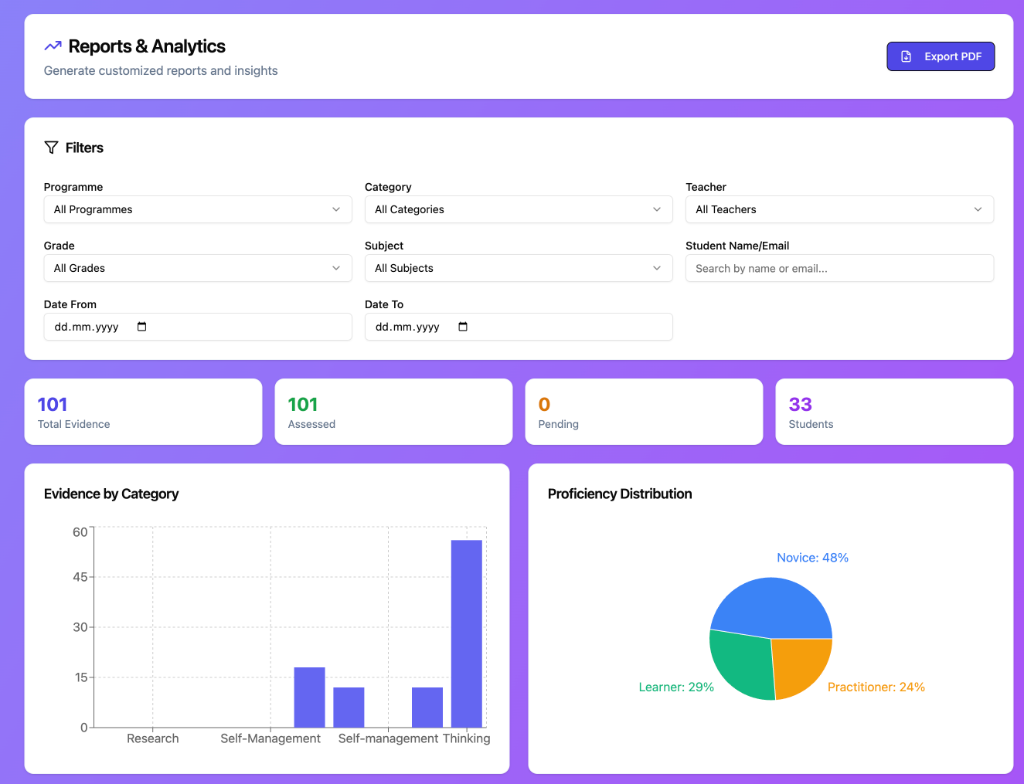Click 'Generate customized reports and insights' subtitle
Screen dimensions: 1024x784
[x=161, y=71]
